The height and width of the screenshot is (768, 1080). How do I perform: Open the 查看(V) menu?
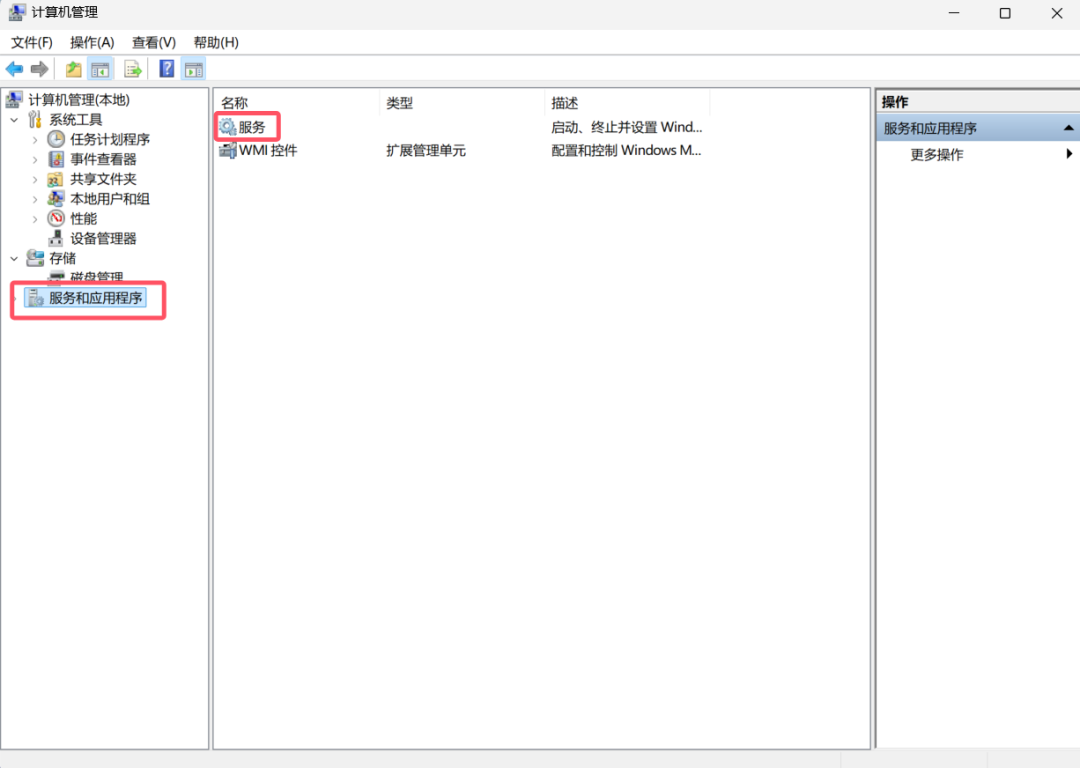pyautogui.click(x=154, y=43)
